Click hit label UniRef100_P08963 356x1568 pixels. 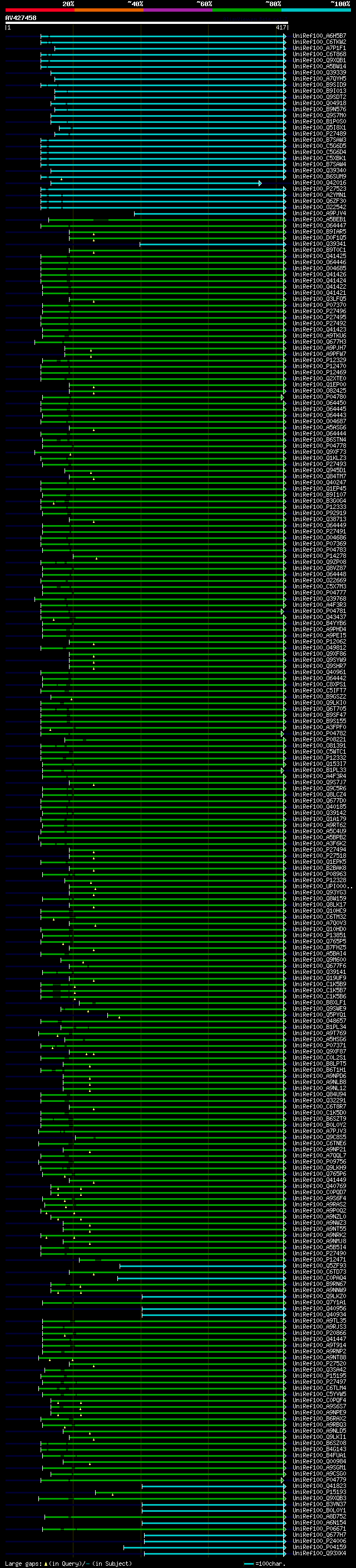(319, 873)
